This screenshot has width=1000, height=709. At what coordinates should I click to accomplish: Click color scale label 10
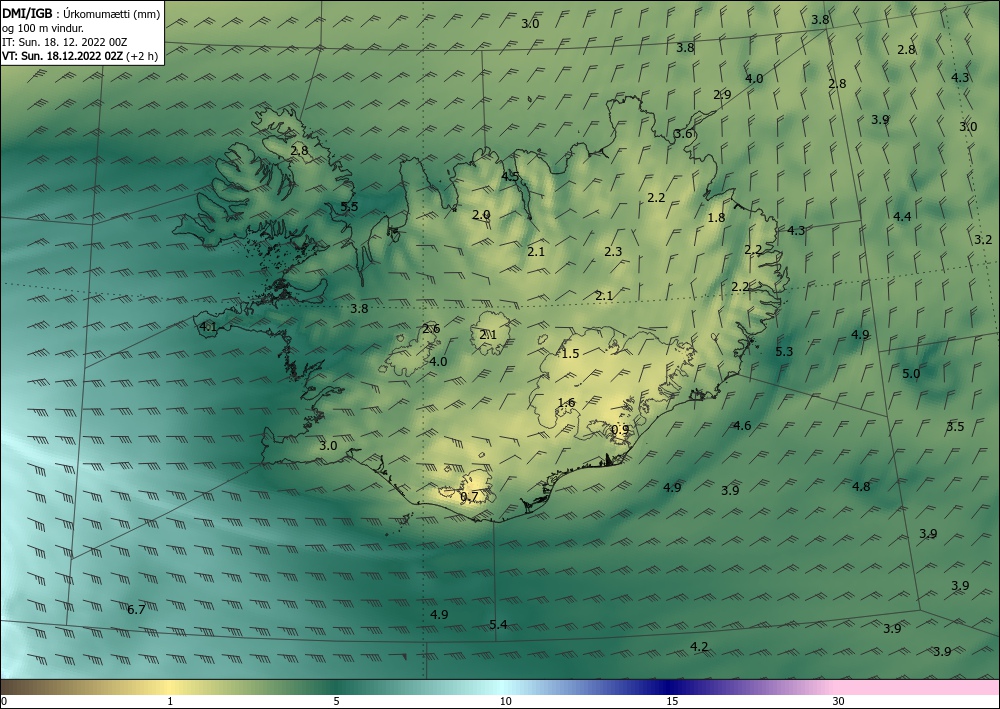pos(505,702)
